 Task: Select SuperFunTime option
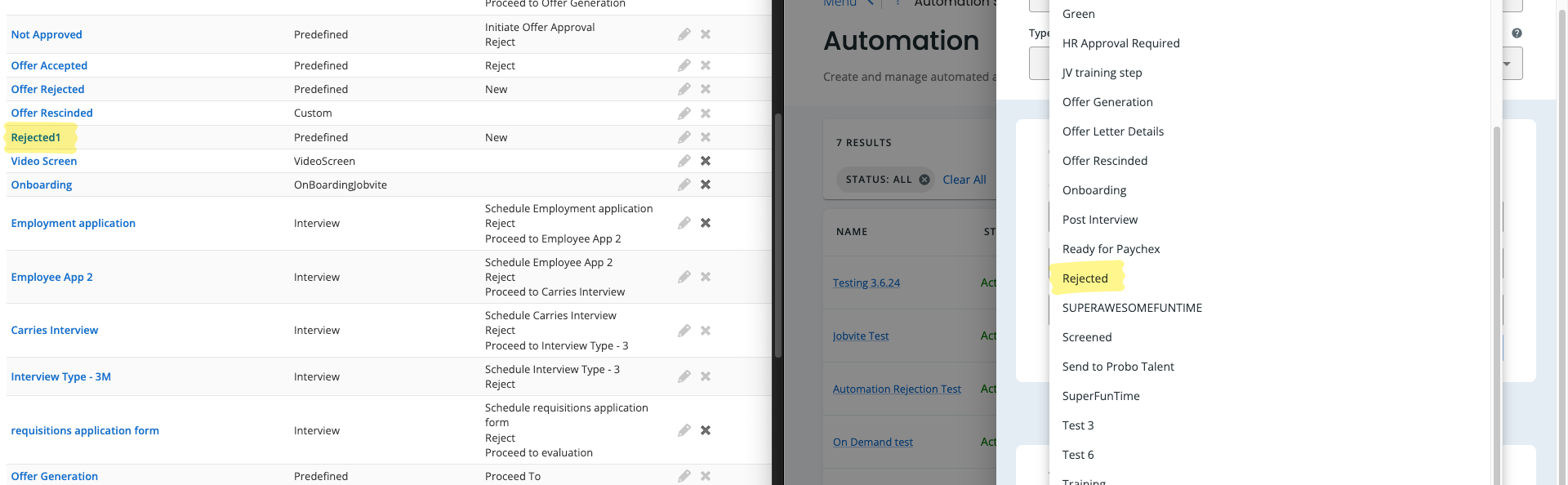(1101, 396)
